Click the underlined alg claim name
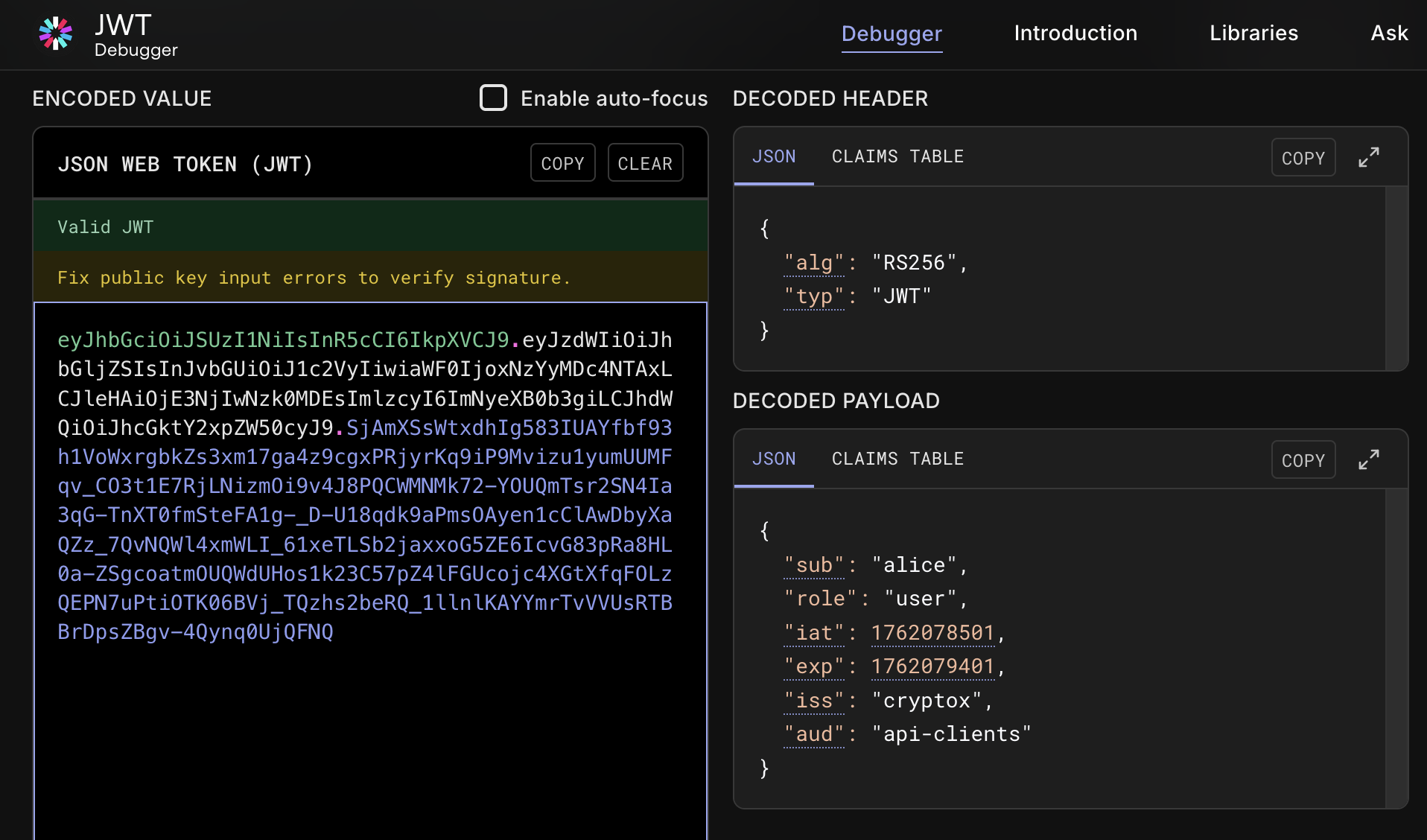Image resolution: width=1427 pixels, height=840 pixels. pyautogui.click(x=813, y=262)
